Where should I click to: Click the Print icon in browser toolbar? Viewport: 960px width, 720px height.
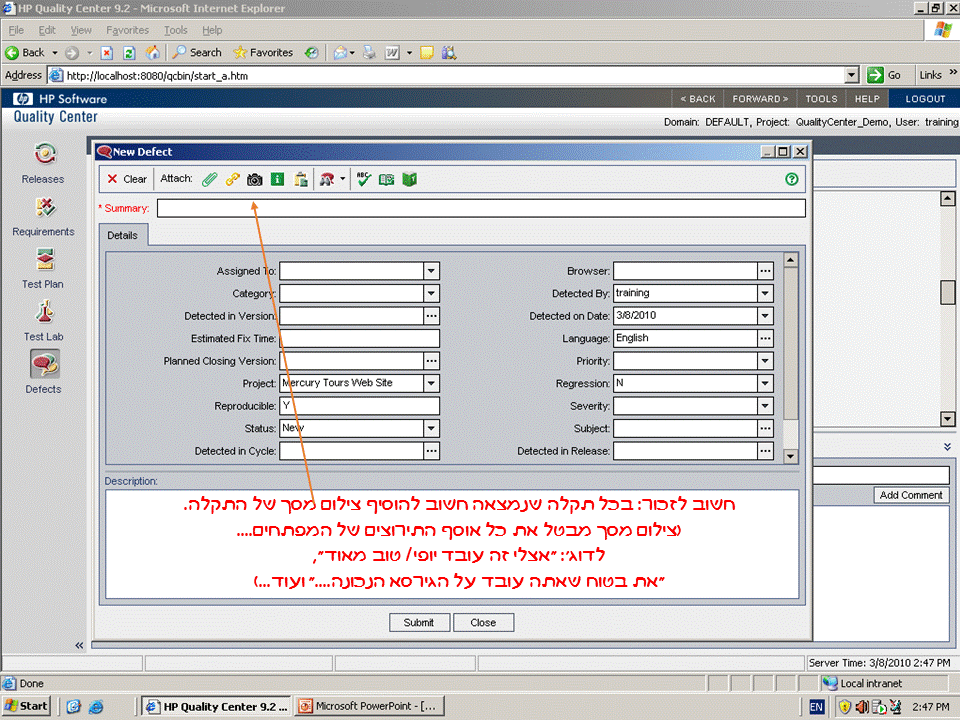369,53
